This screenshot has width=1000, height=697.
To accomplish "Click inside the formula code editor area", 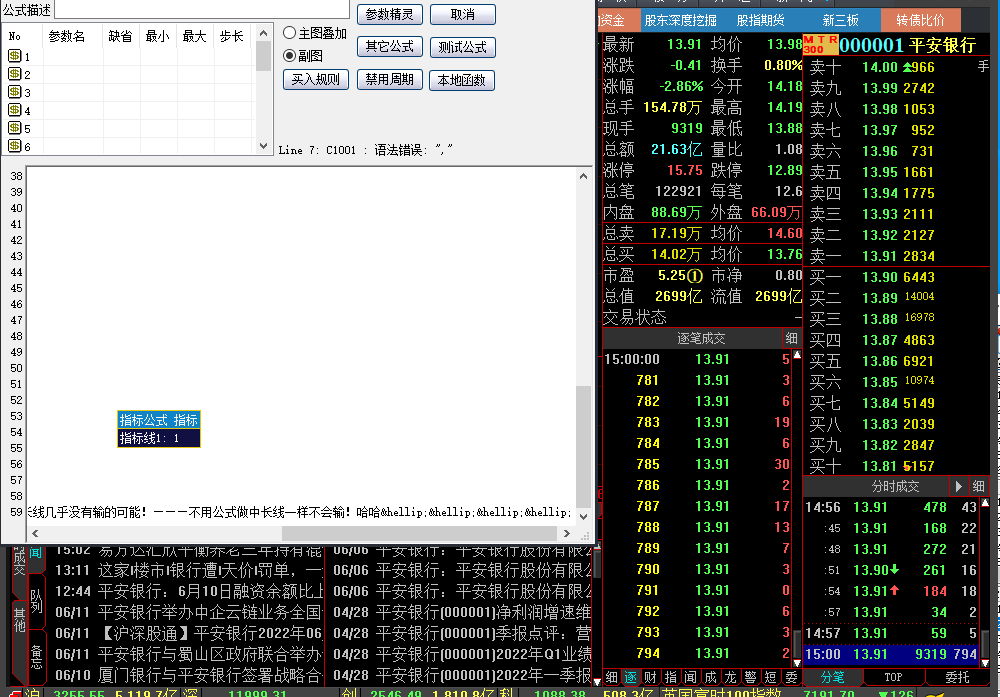I will coord(301,346).
